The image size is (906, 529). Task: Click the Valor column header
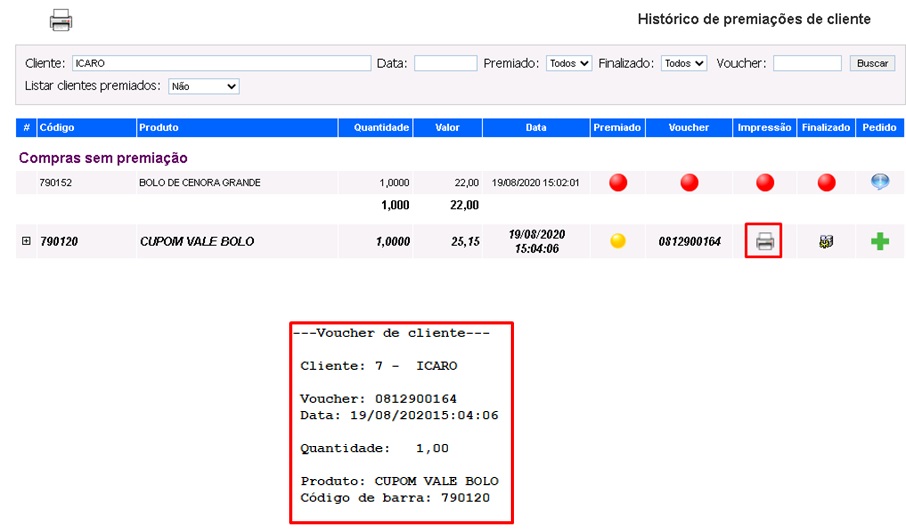tap(448, 128)
